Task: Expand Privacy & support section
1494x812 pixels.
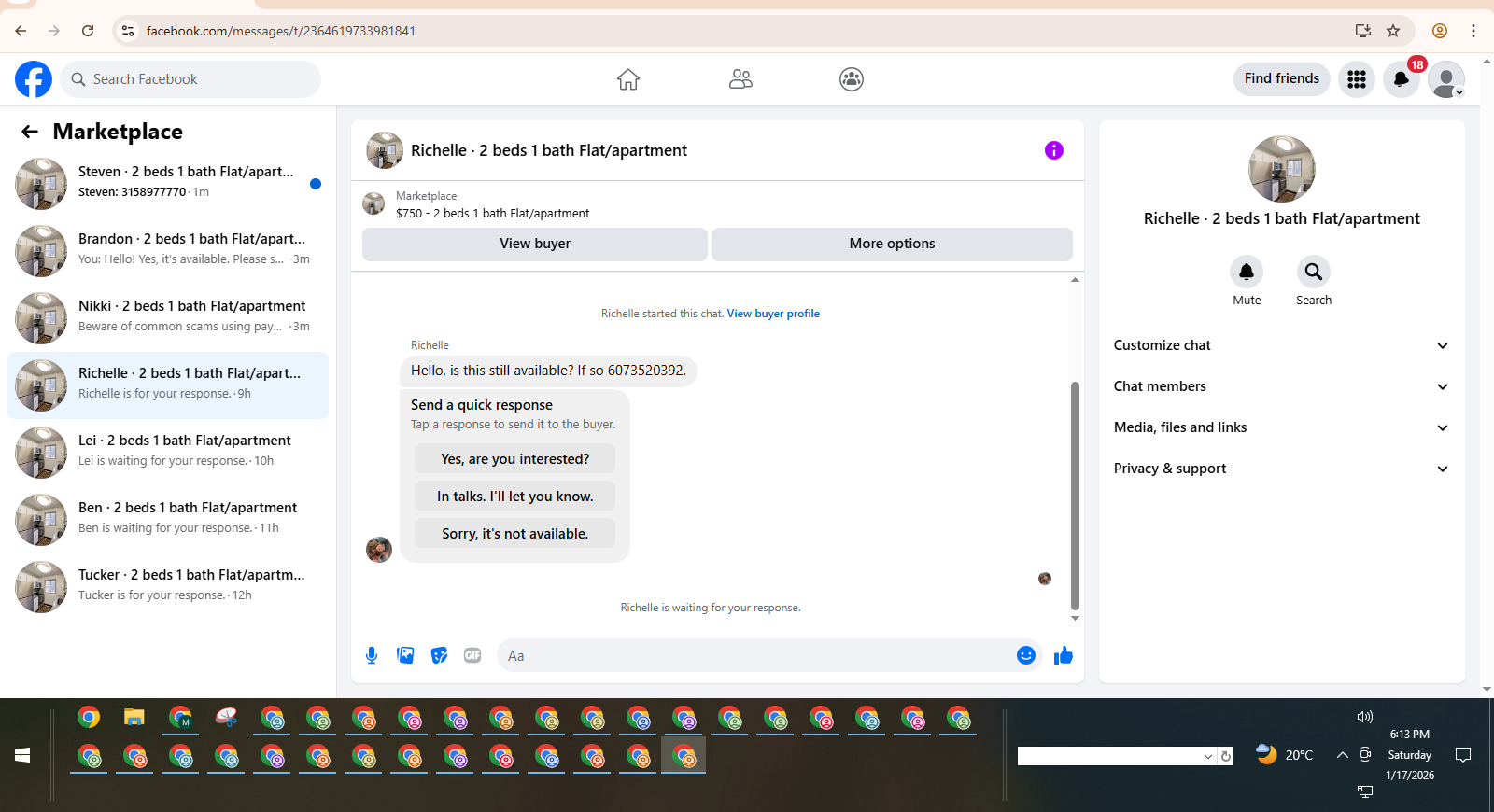Action: (x=1282, y=469)
